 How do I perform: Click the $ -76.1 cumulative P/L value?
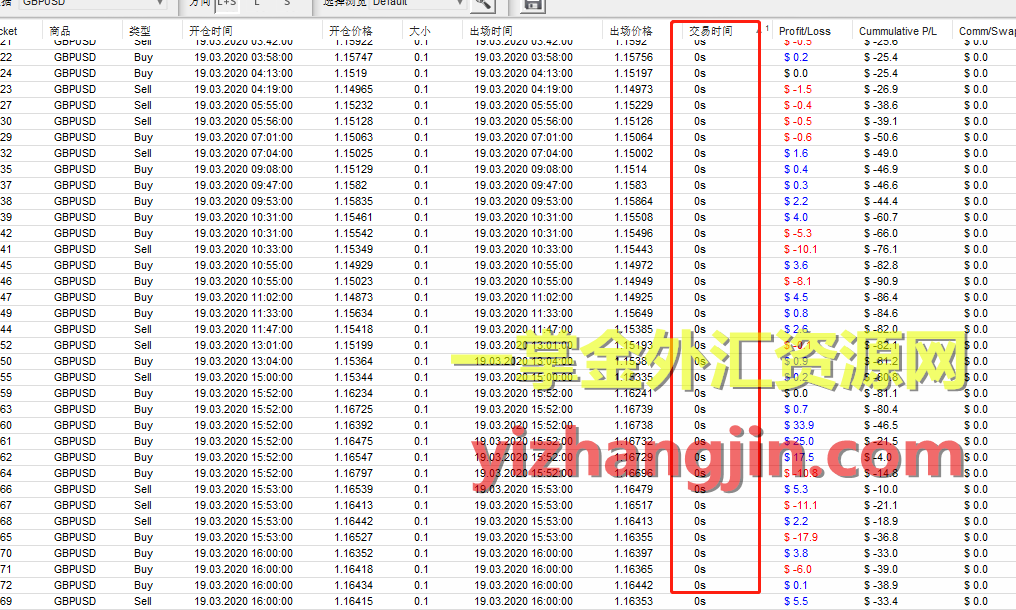pyautogui.click(x=881, y=249)
